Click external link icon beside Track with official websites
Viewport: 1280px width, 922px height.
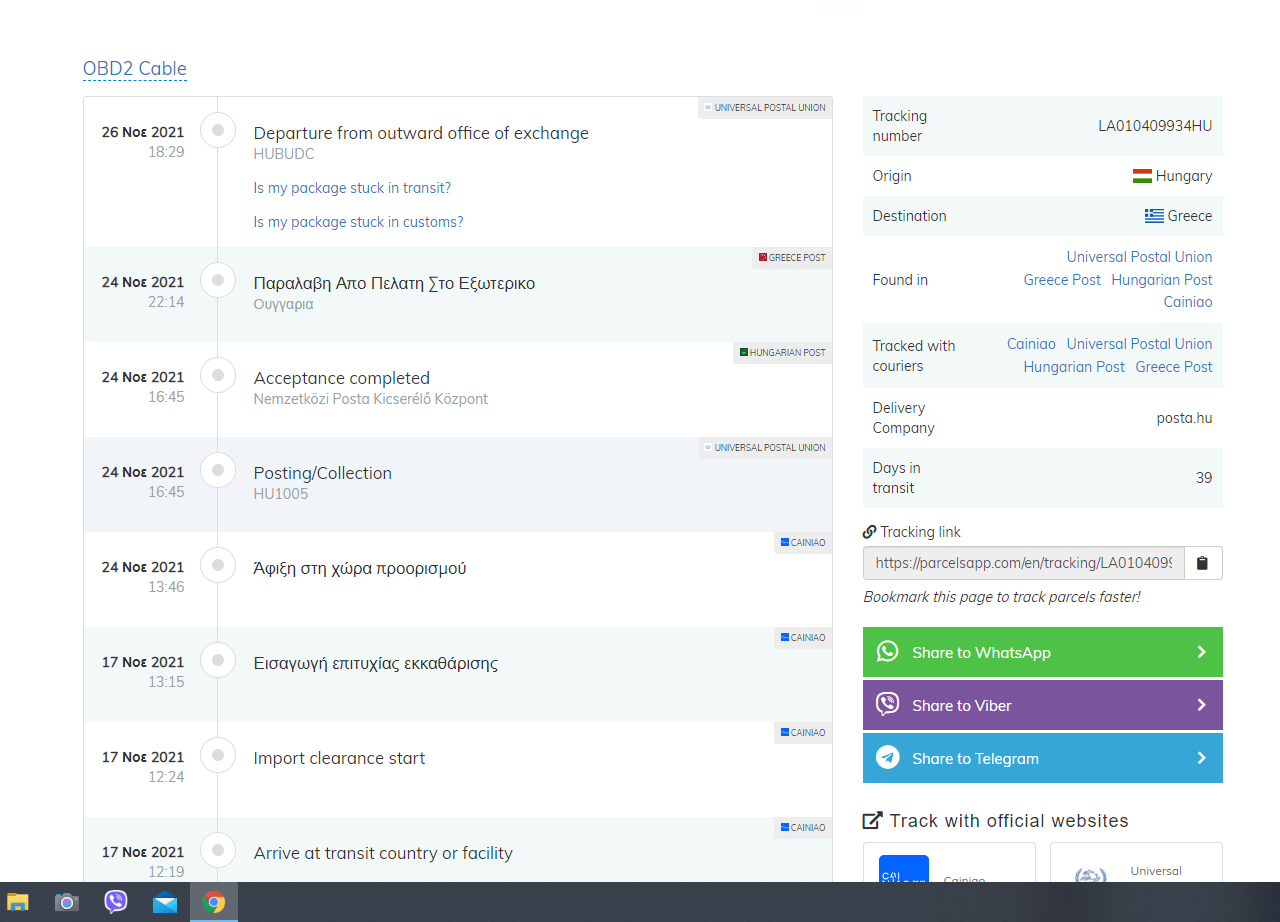873,821
